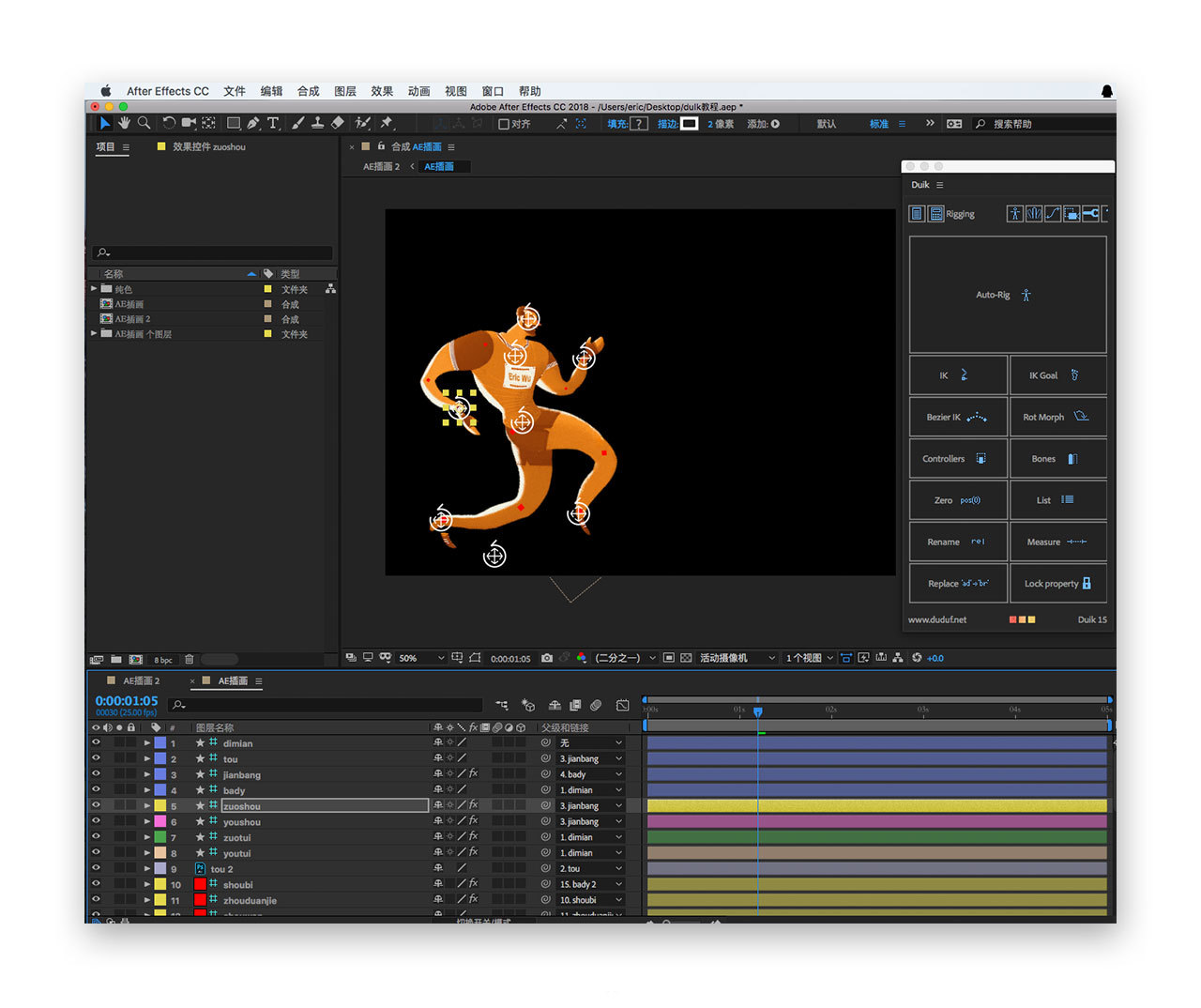
Task: Toggle effects fx switch on zuoshou layer
Action: coord(474,805)
